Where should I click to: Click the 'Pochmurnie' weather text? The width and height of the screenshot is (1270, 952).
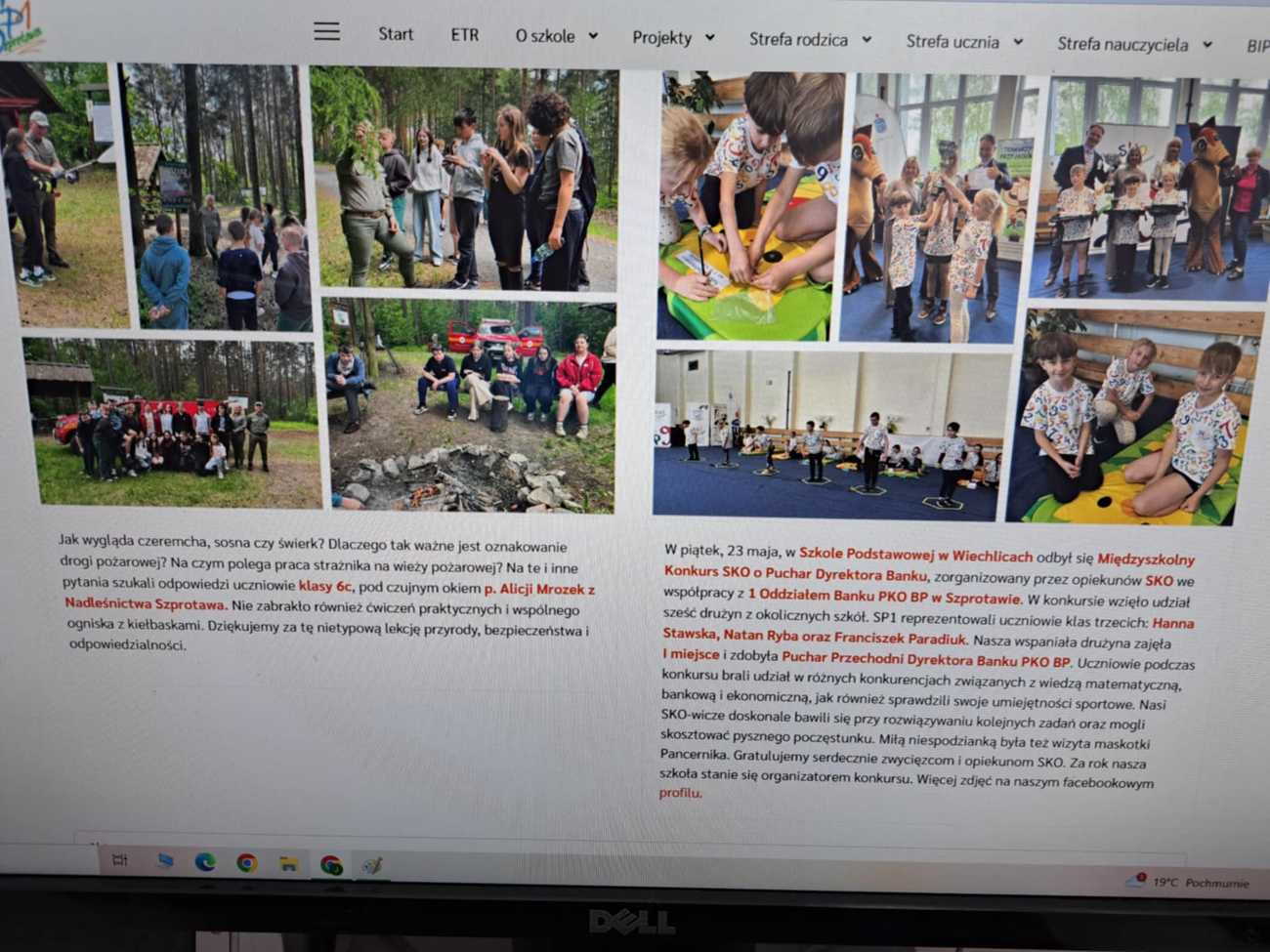(1217, 883)
